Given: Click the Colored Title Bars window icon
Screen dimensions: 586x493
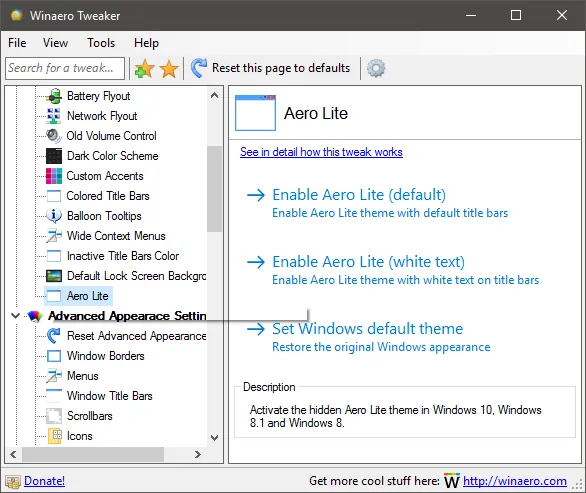Looking at the screenshot, I should [x=54, y=196].
